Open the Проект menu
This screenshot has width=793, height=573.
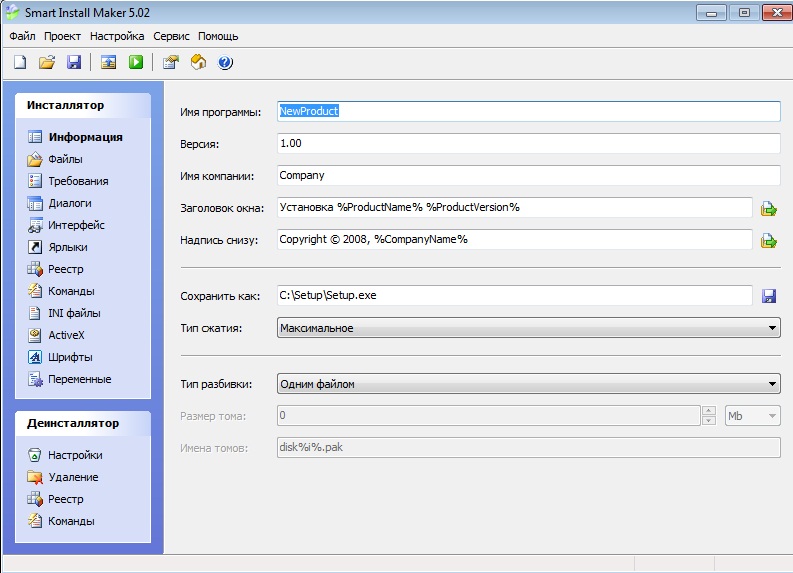click(x=62, y=36)
